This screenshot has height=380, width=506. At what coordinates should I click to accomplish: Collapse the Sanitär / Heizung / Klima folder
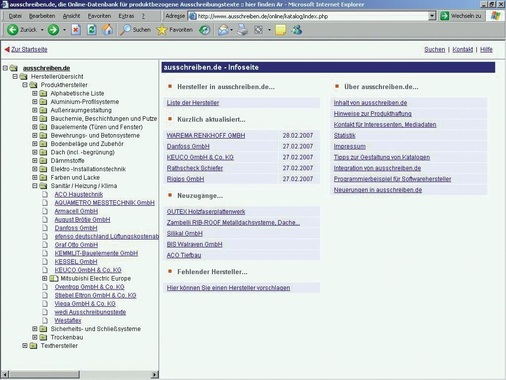(x=35, y=186)
